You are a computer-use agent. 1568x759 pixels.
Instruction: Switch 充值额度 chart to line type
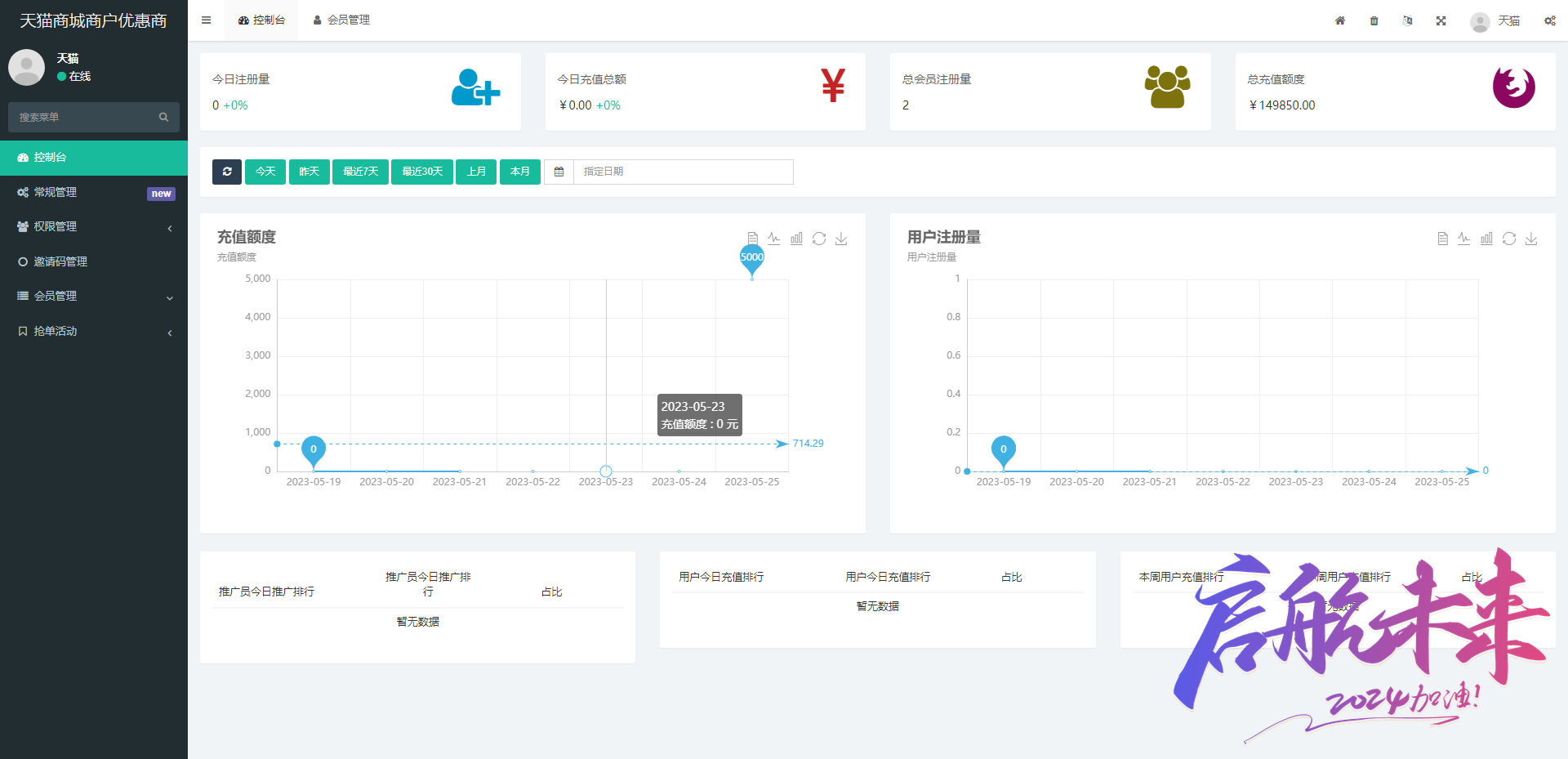coord(774,239)
